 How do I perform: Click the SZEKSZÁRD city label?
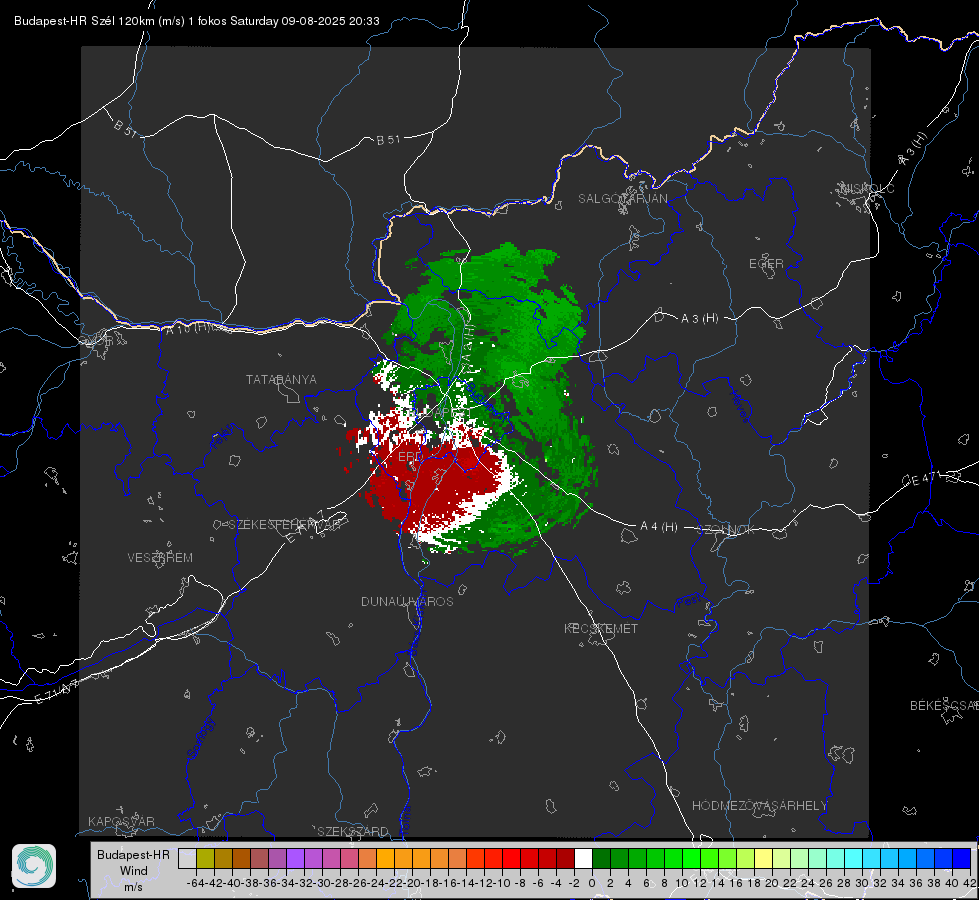[x=353, y=831]
